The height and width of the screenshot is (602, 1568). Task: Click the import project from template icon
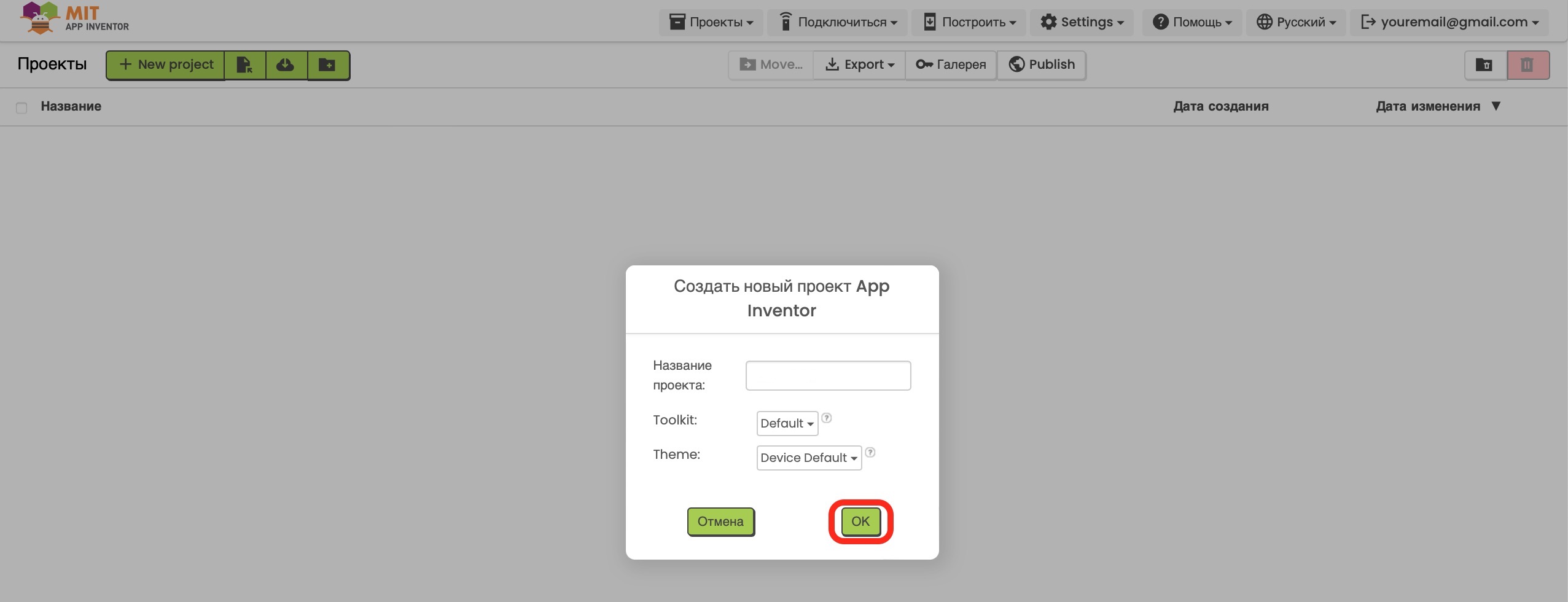tap(244, 64)
